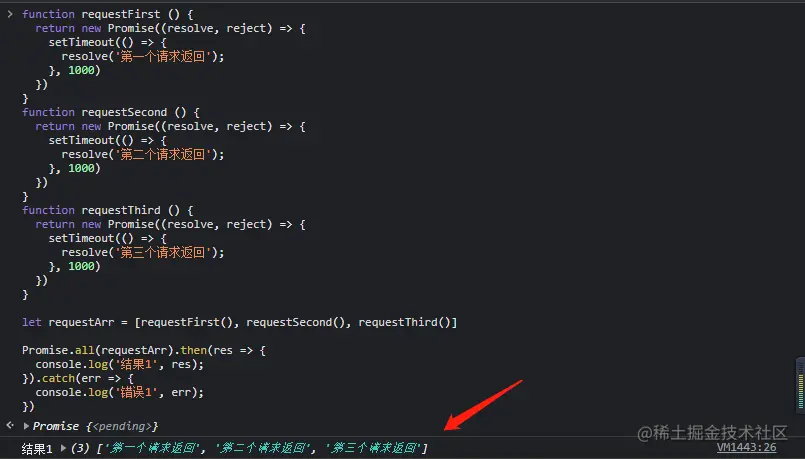Click the '第三个请求返回' string in resolve call
Viewport: 805px width, 459px height.
coord(162,253)
